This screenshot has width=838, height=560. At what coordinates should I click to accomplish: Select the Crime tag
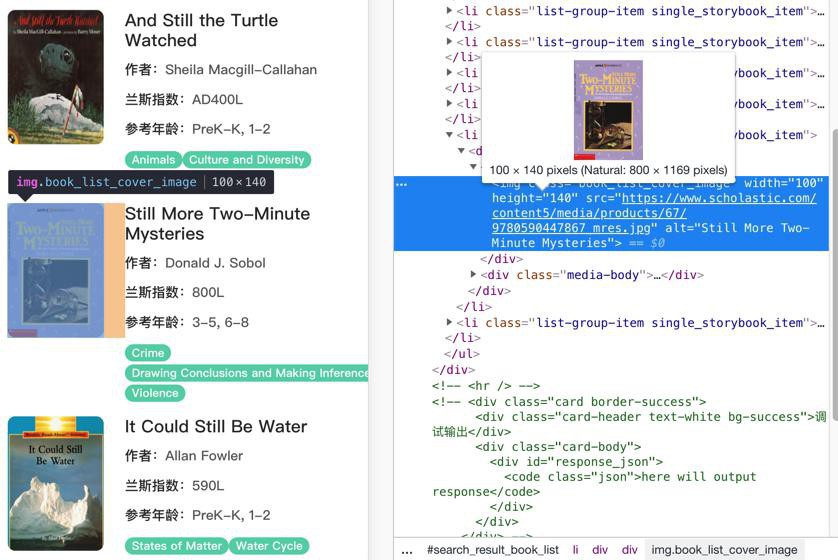click(148, 353)
